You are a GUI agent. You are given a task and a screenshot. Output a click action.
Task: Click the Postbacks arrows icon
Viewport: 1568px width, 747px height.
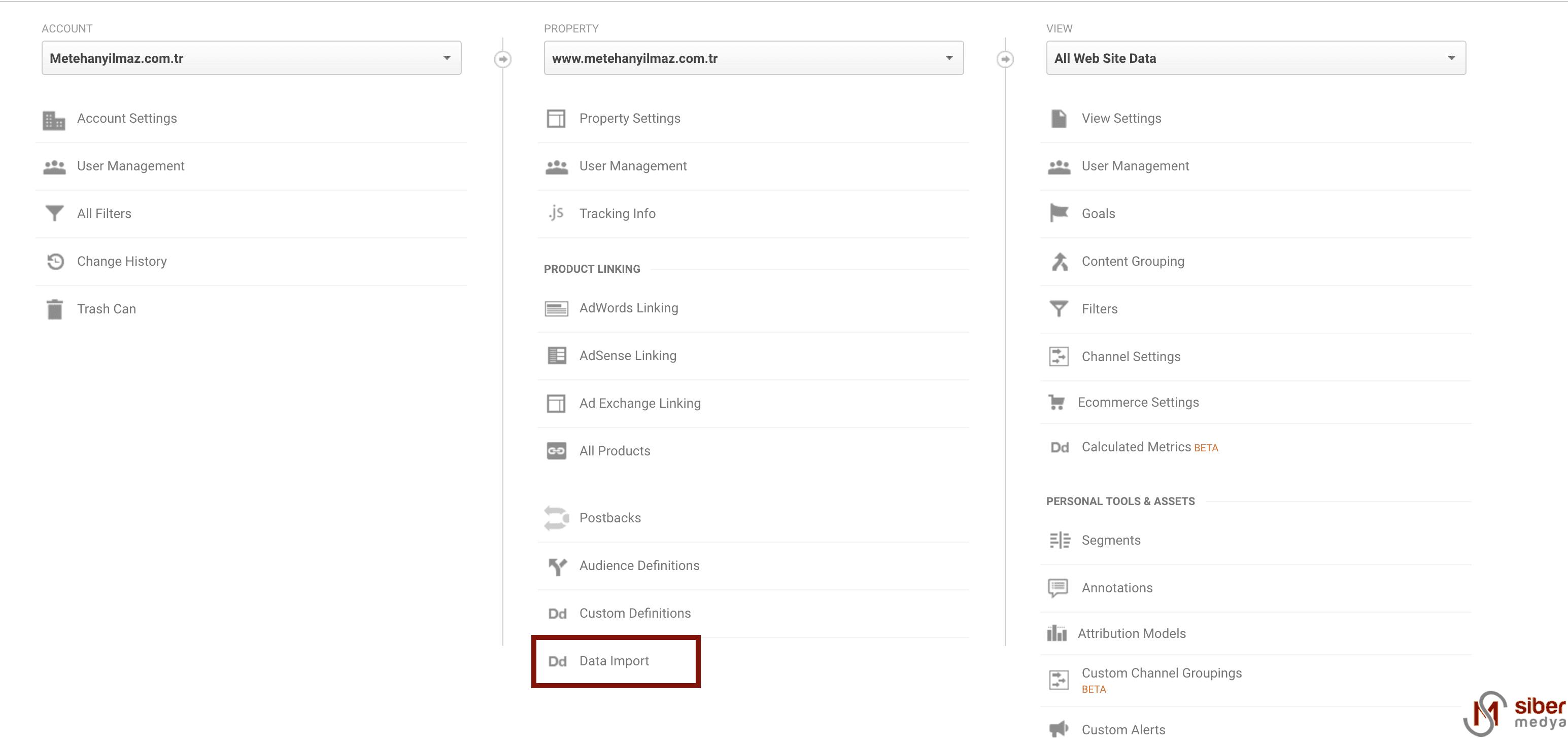click(x=556, y=518)
